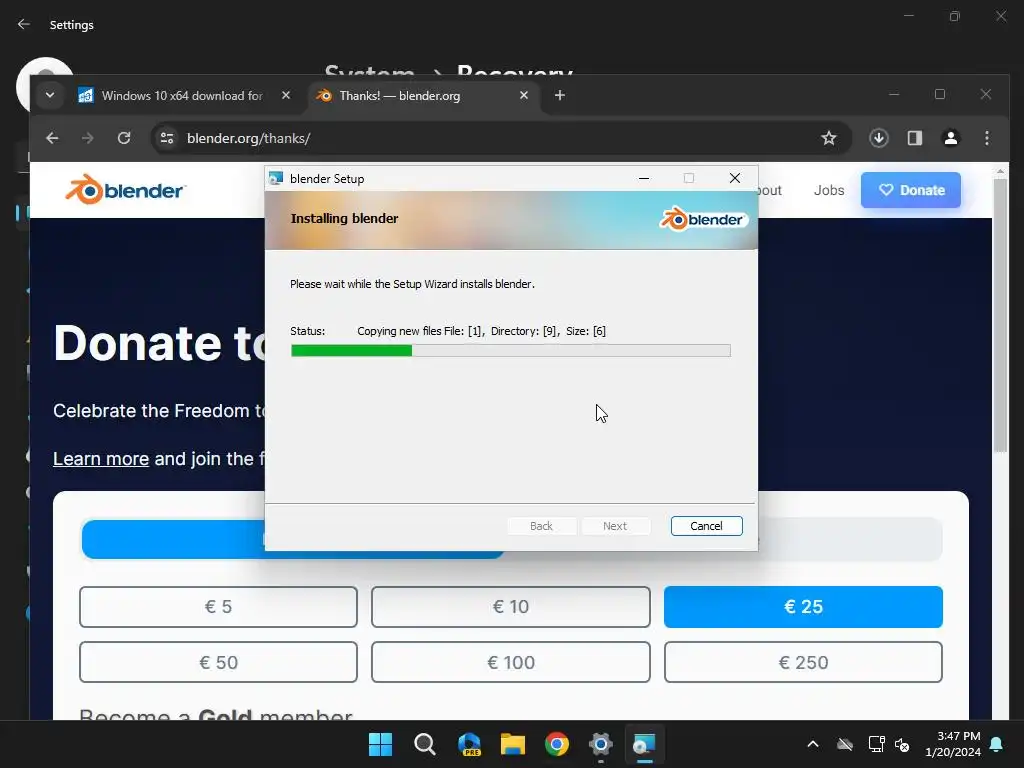Minimize the blender Setup dialog

click(x=644, y=178)
